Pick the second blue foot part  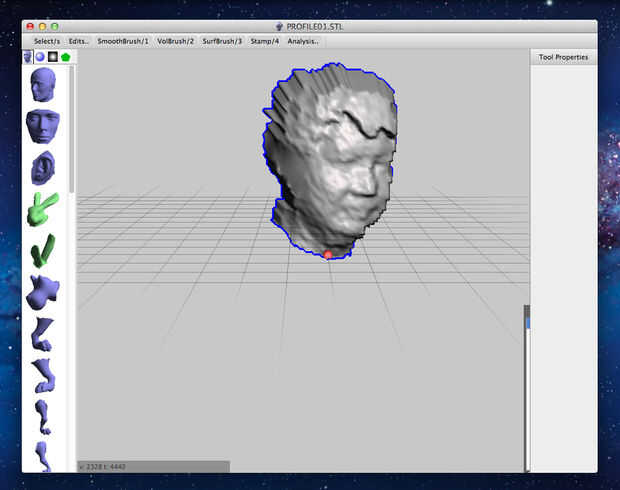click(x=43, y=376)
